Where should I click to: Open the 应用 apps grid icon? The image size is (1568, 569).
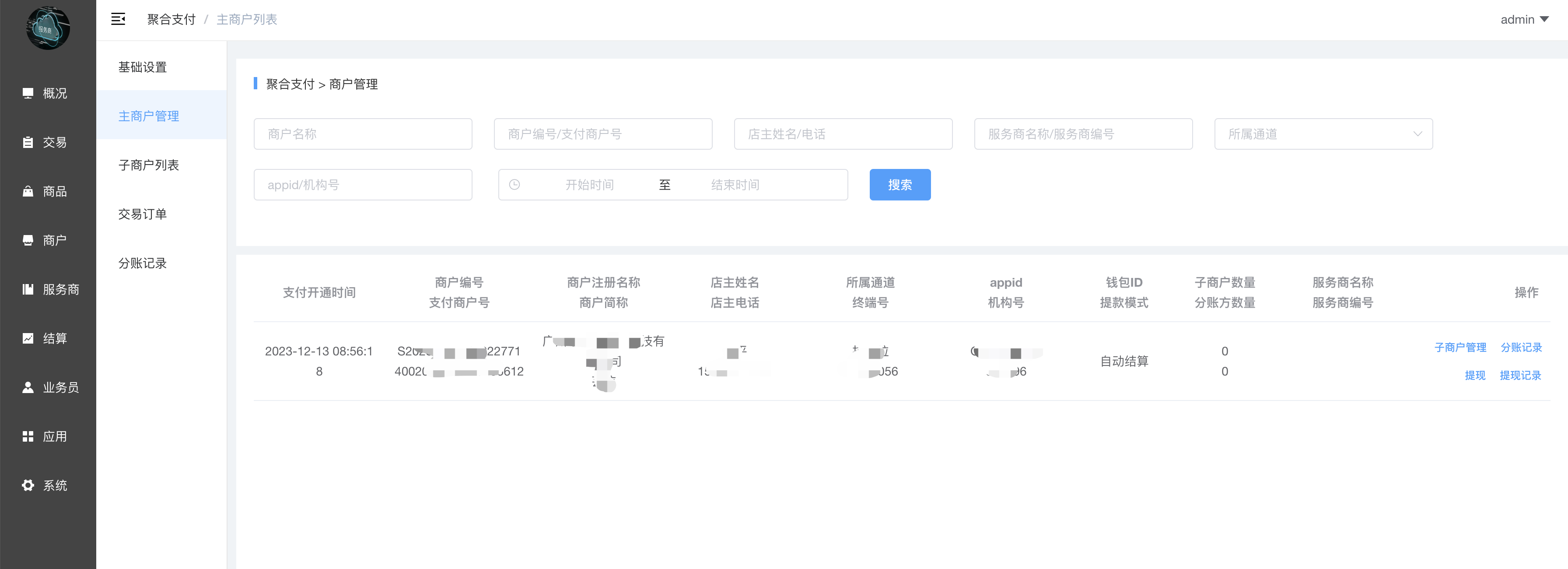[28, 436]
